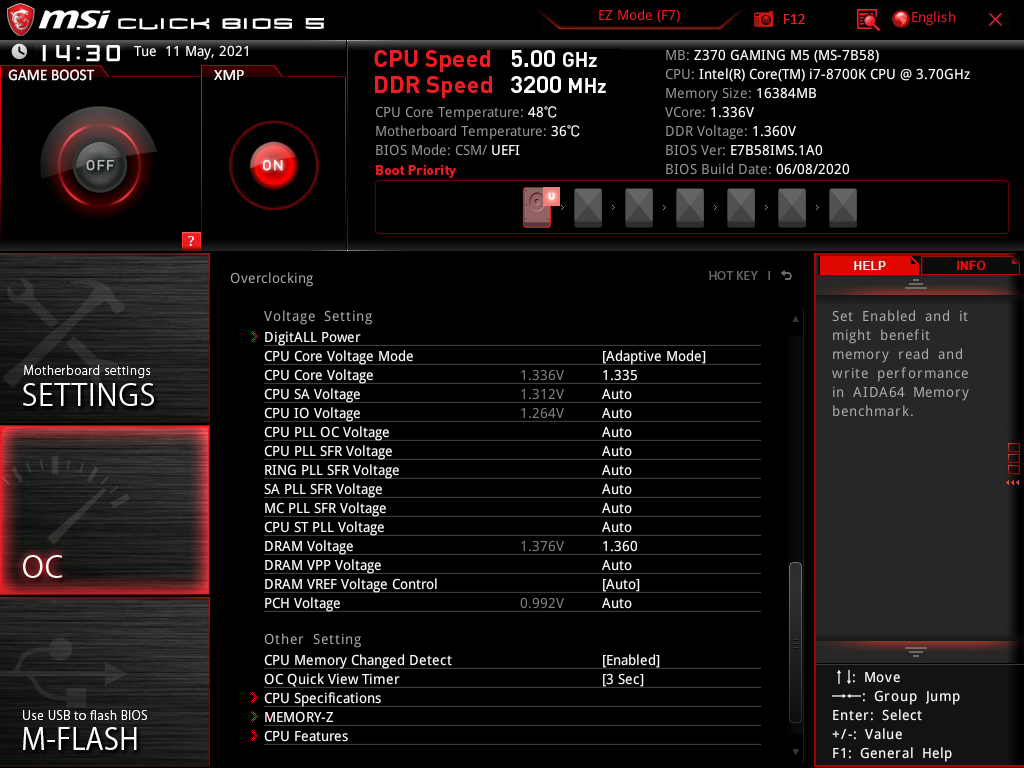Switch to EZ Mode (F7)
Viewport: 1024px width, 768px height.
point(639,16)
